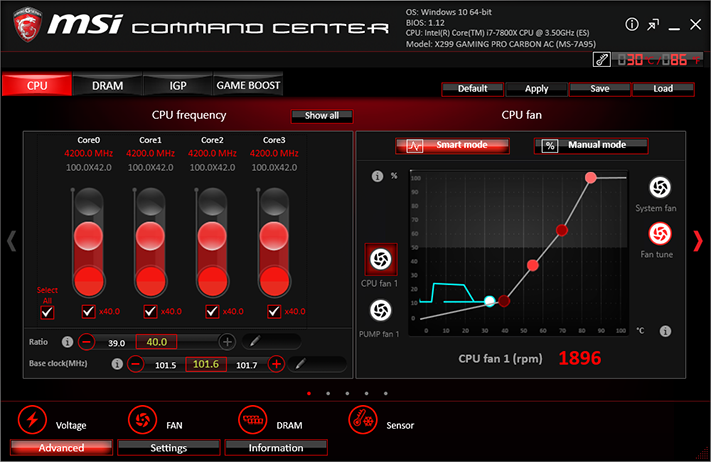Viewport: 711px width, 462px height.
Task: Switch to the DRAM tab
Action: point(107,85)
